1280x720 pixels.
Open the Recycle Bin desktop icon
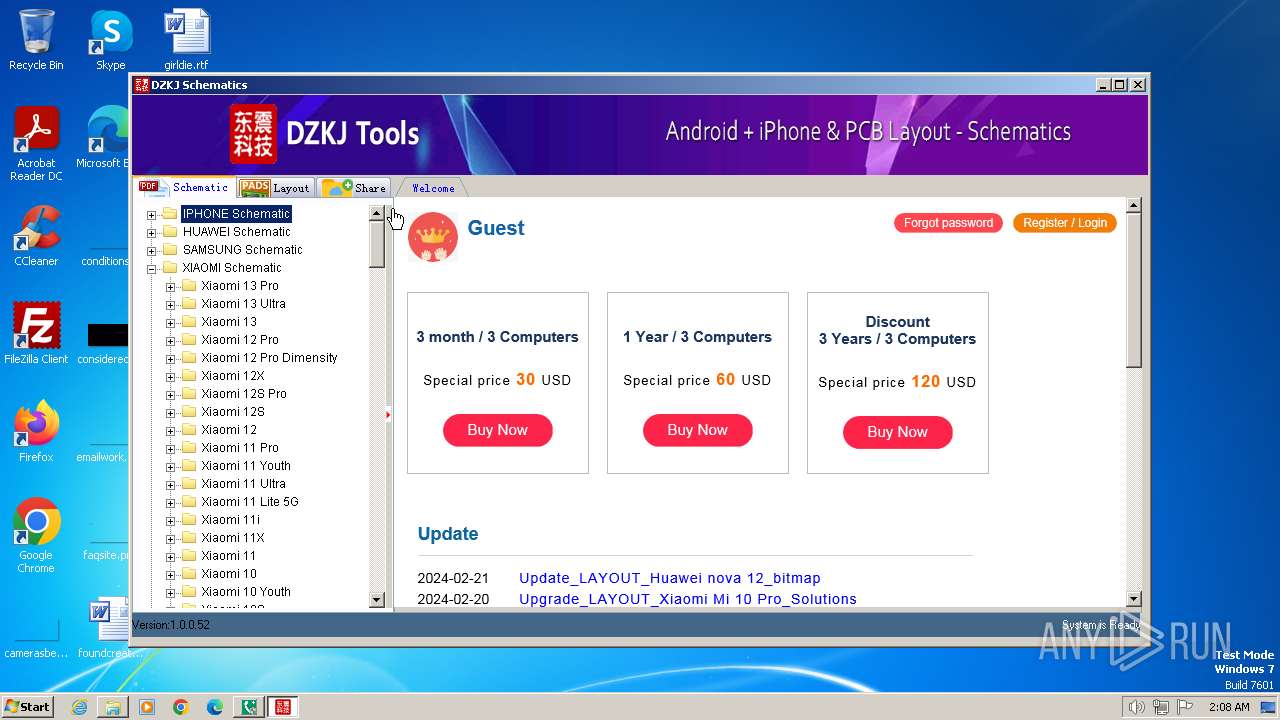pyautogui.click(x=36, y=40)
